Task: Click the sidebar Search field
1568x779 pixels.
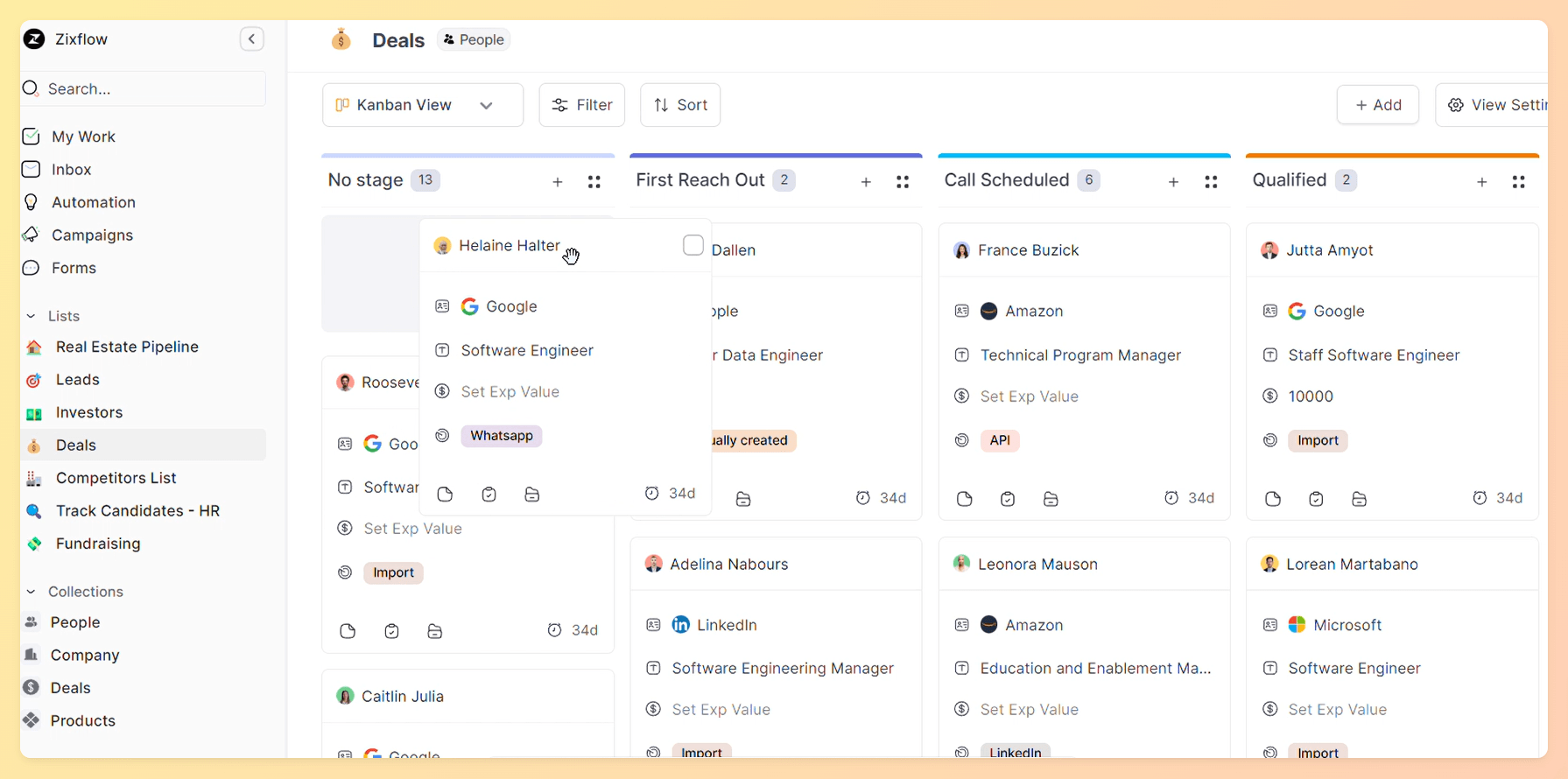Action: (144, 88)
